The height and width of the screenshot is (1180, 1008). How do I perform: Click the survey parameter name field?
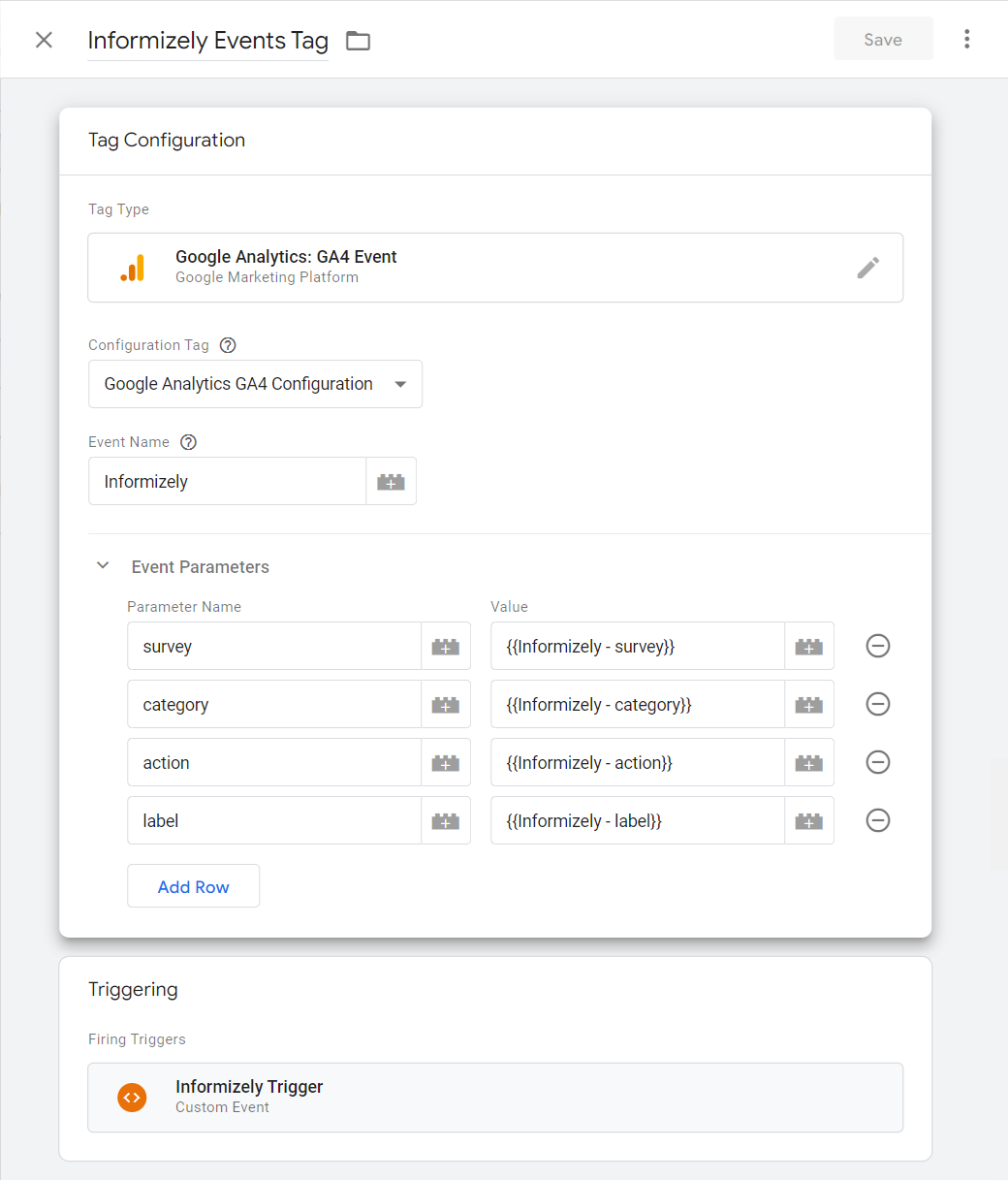274,646
